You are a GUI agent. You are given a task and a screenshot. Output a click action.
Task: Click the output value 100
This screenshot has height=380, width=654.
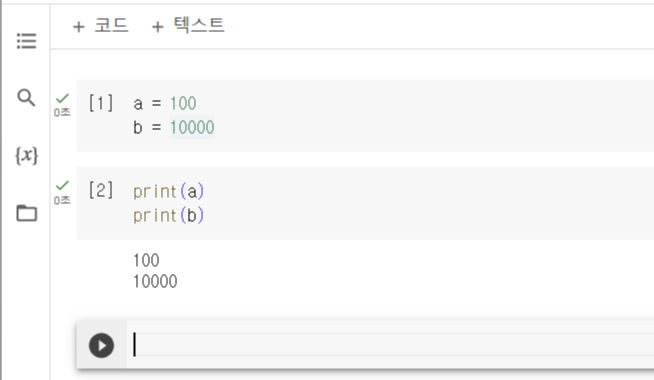click(x=146, y=260)
